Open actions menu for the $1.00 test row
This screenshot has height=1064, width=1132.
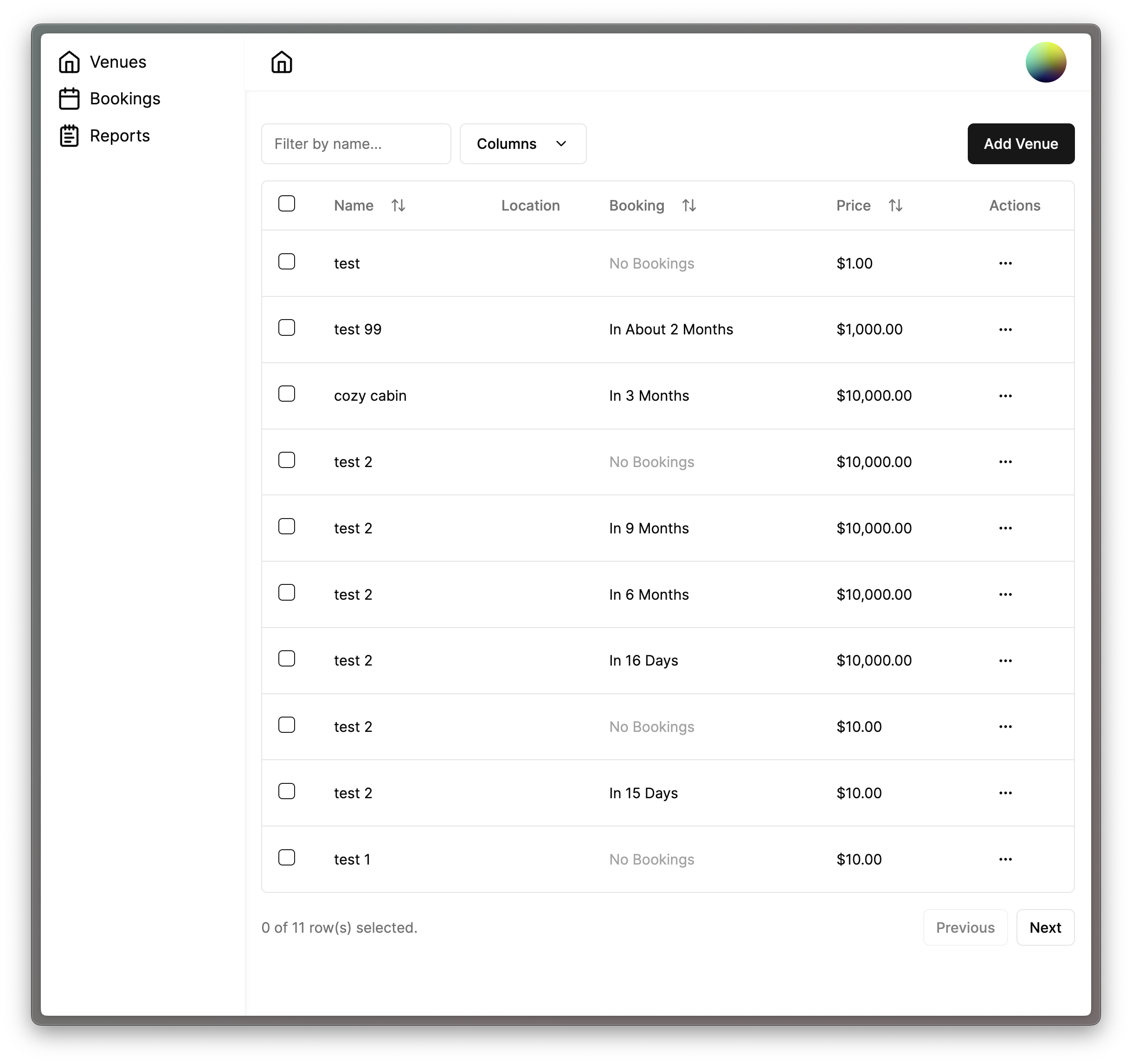click(1005, 263)
